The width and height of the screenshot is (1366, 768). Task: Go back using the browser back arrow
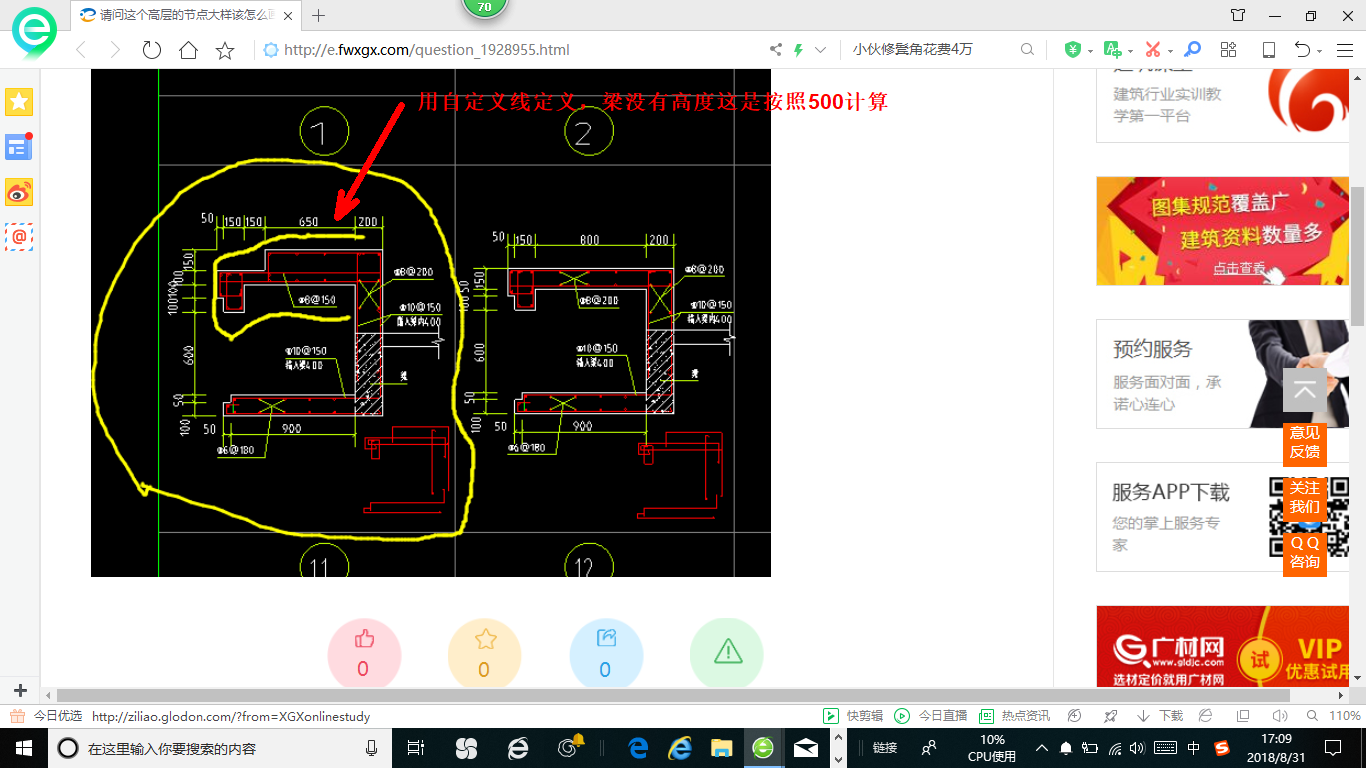click(81, 50)
